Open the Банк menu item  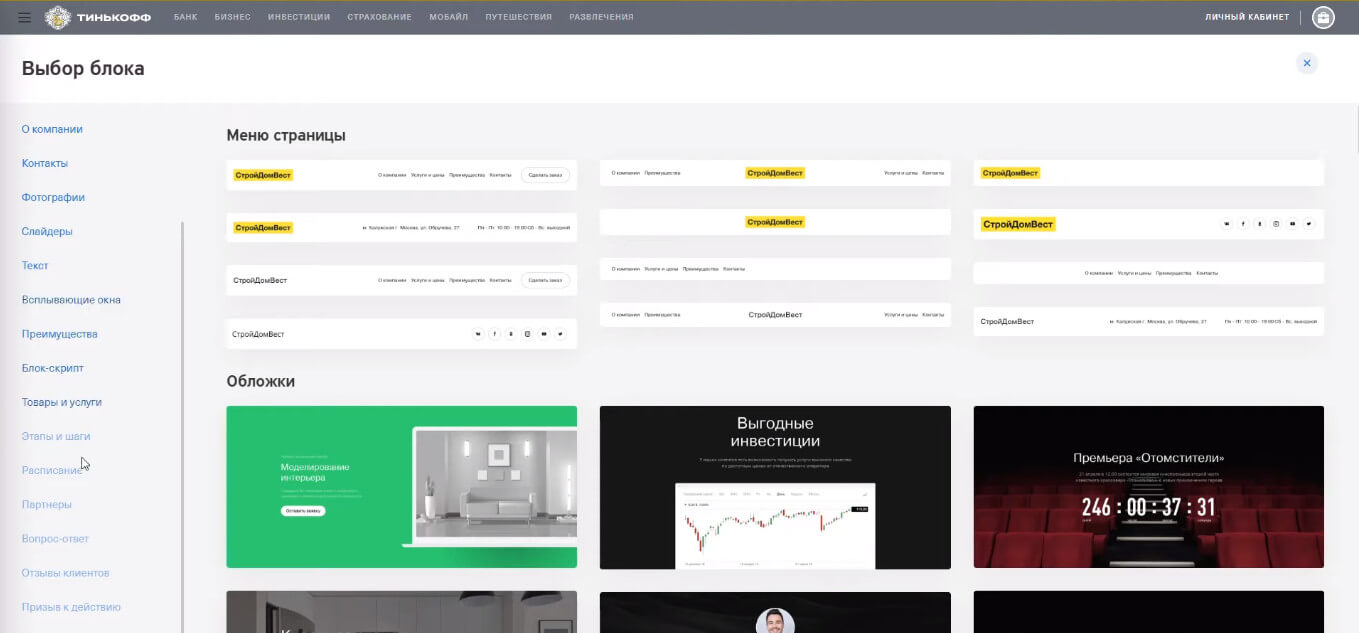[185, 17]
